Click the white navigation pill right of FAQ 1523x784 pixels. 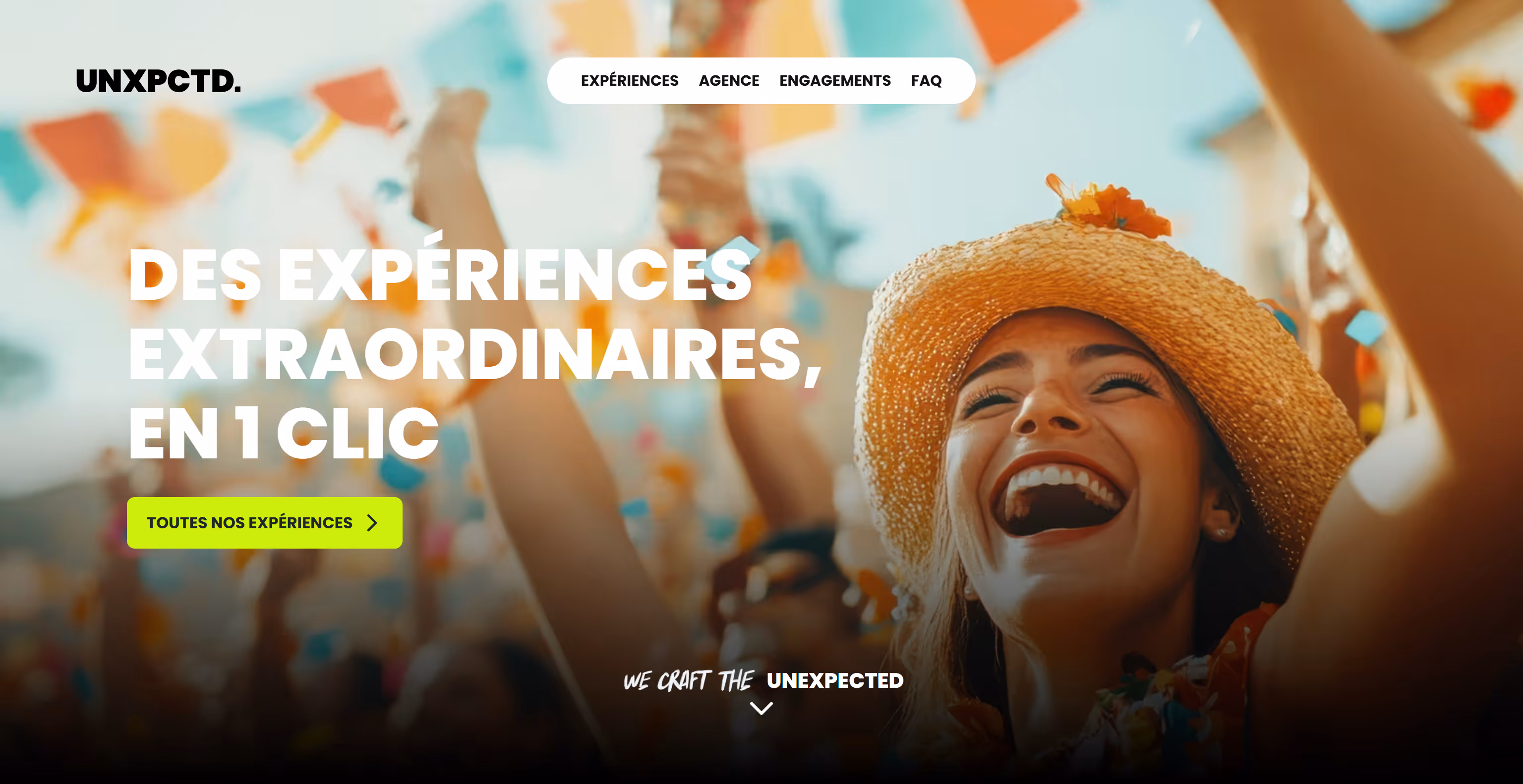click(x=959, y=80)
